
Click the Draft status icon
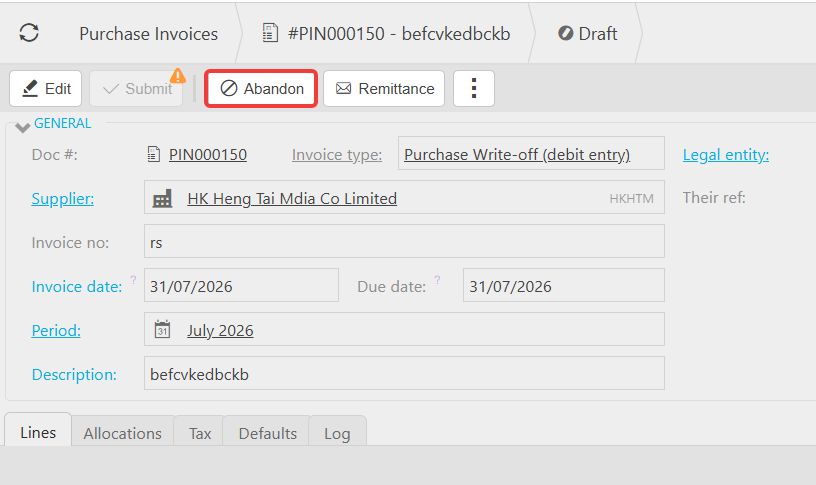coord(565,33)
